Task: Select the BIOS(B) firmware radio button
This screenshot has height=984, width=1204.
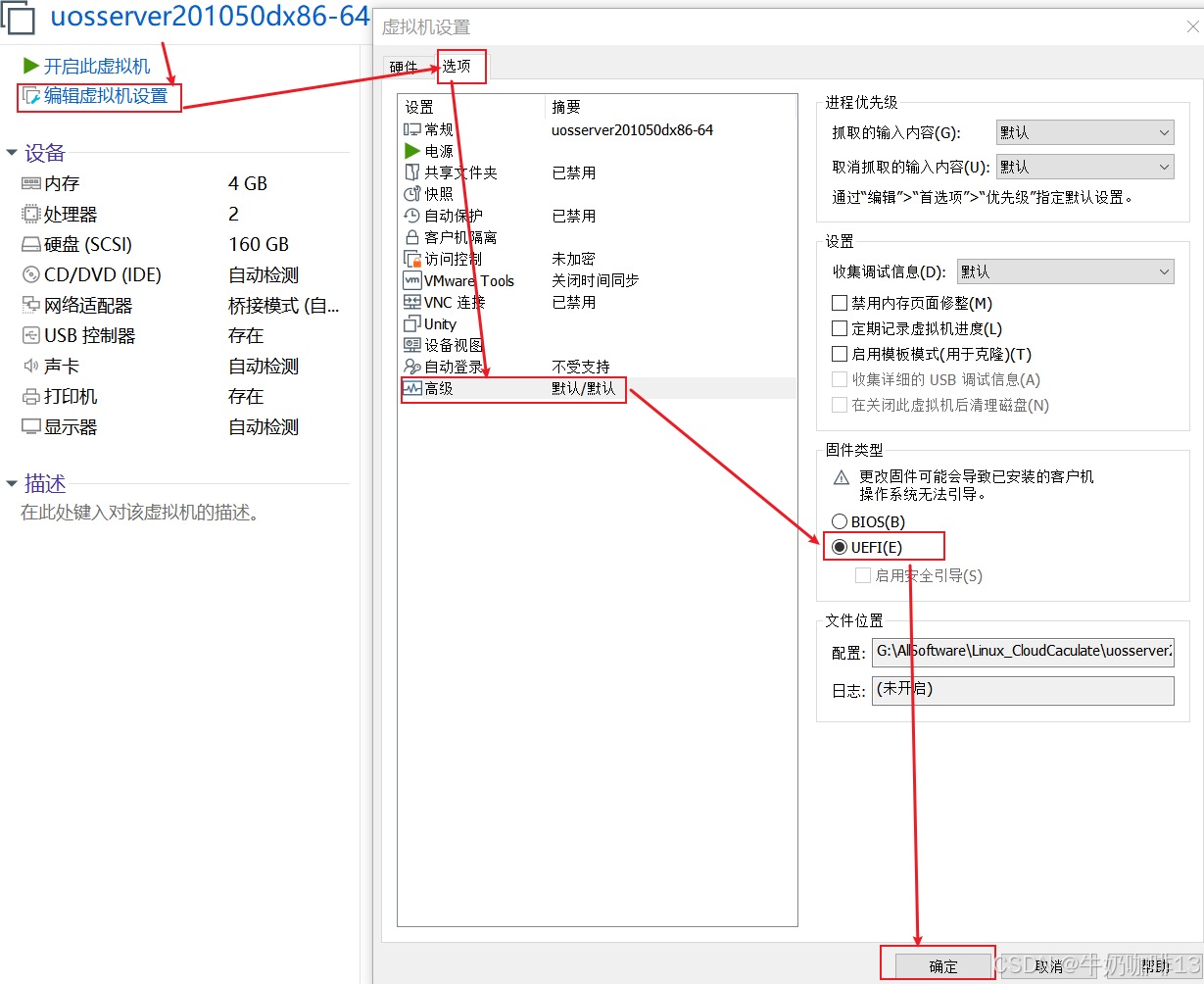Action: 839,521
